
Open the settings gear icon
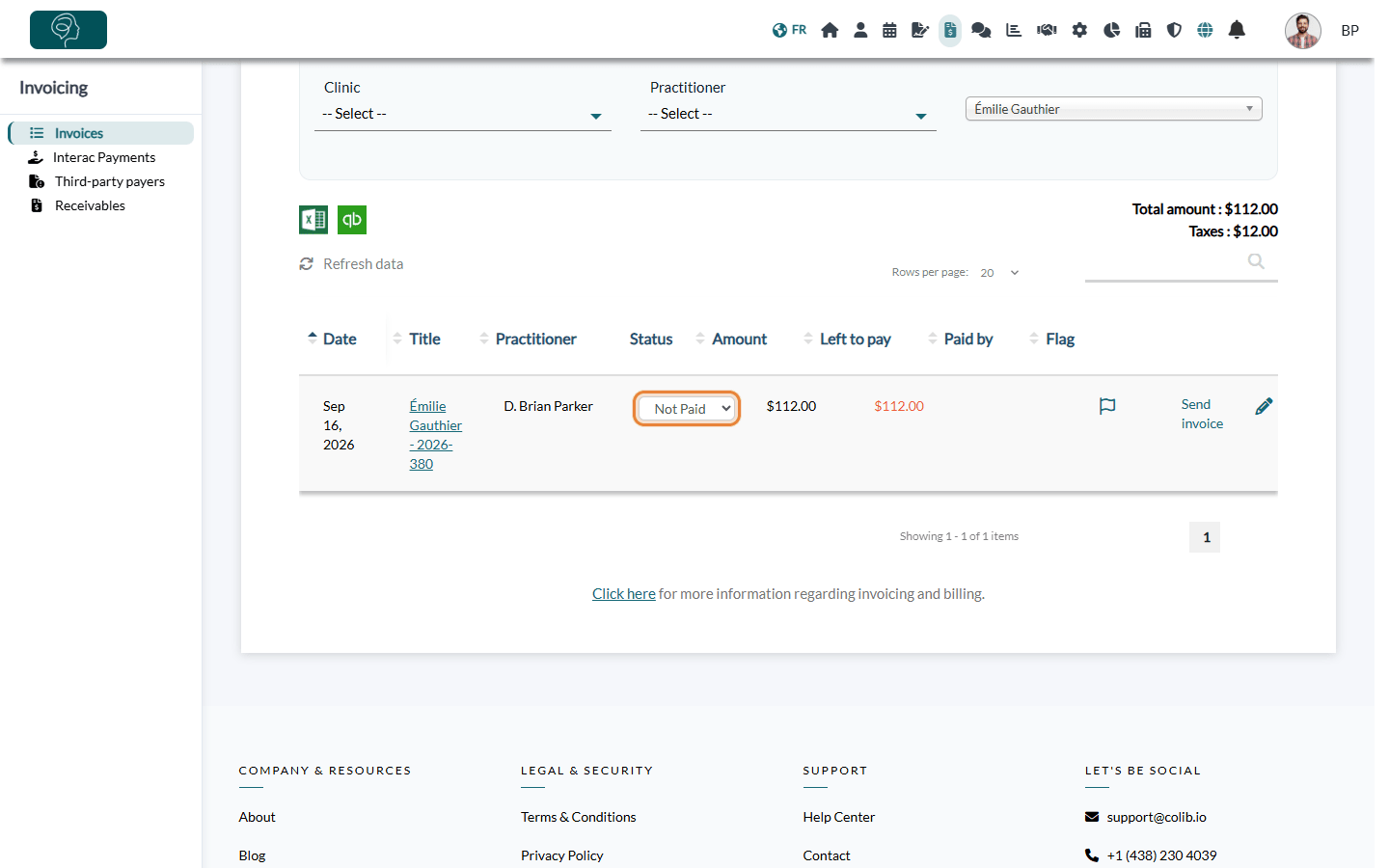1079,30
